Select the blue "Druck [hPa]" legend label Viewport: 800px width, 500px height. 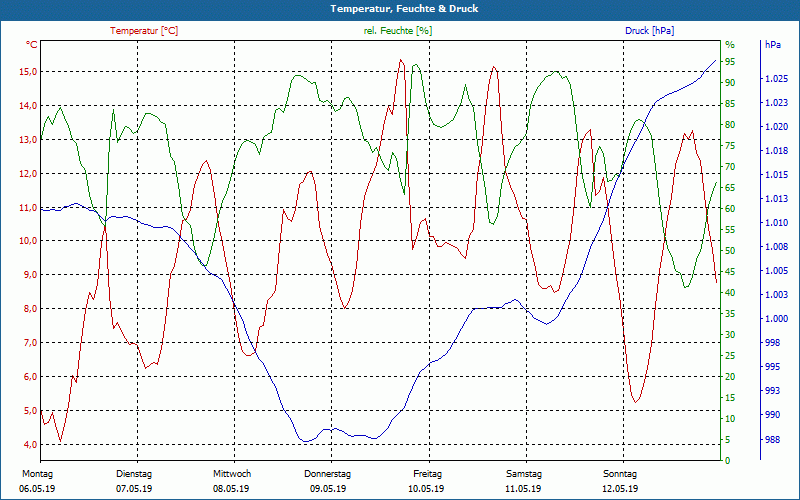pos(649,31)
